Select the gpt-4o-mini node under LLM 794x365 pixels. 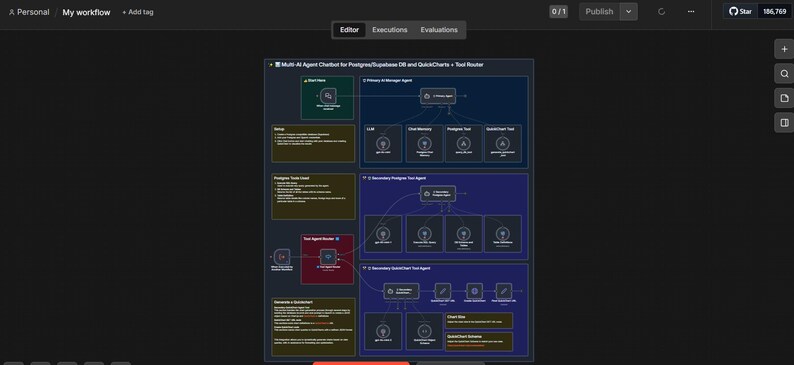383,143
